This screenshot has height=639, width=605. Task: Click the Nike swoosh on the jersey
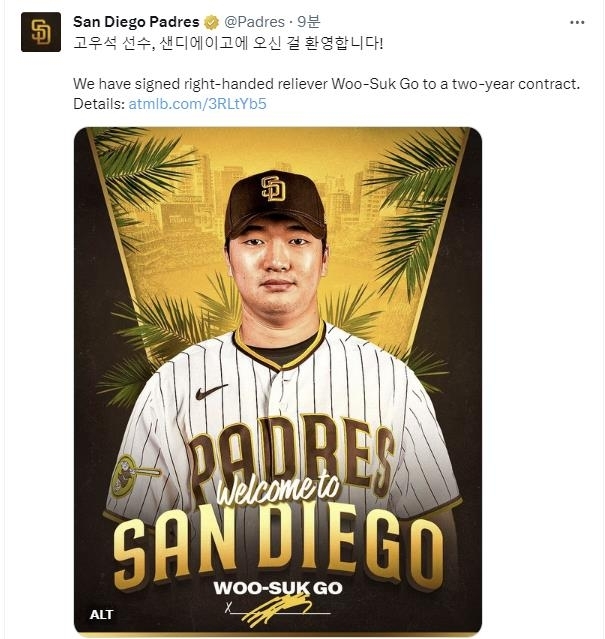coord(211,392)
